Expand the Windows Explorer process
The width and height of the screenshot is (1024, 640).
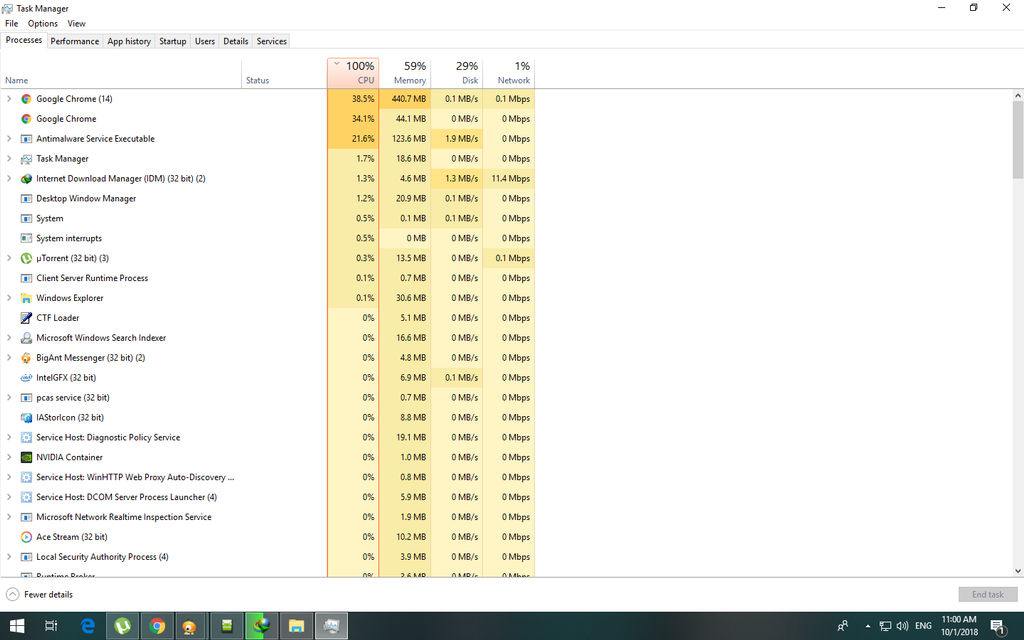9,298
